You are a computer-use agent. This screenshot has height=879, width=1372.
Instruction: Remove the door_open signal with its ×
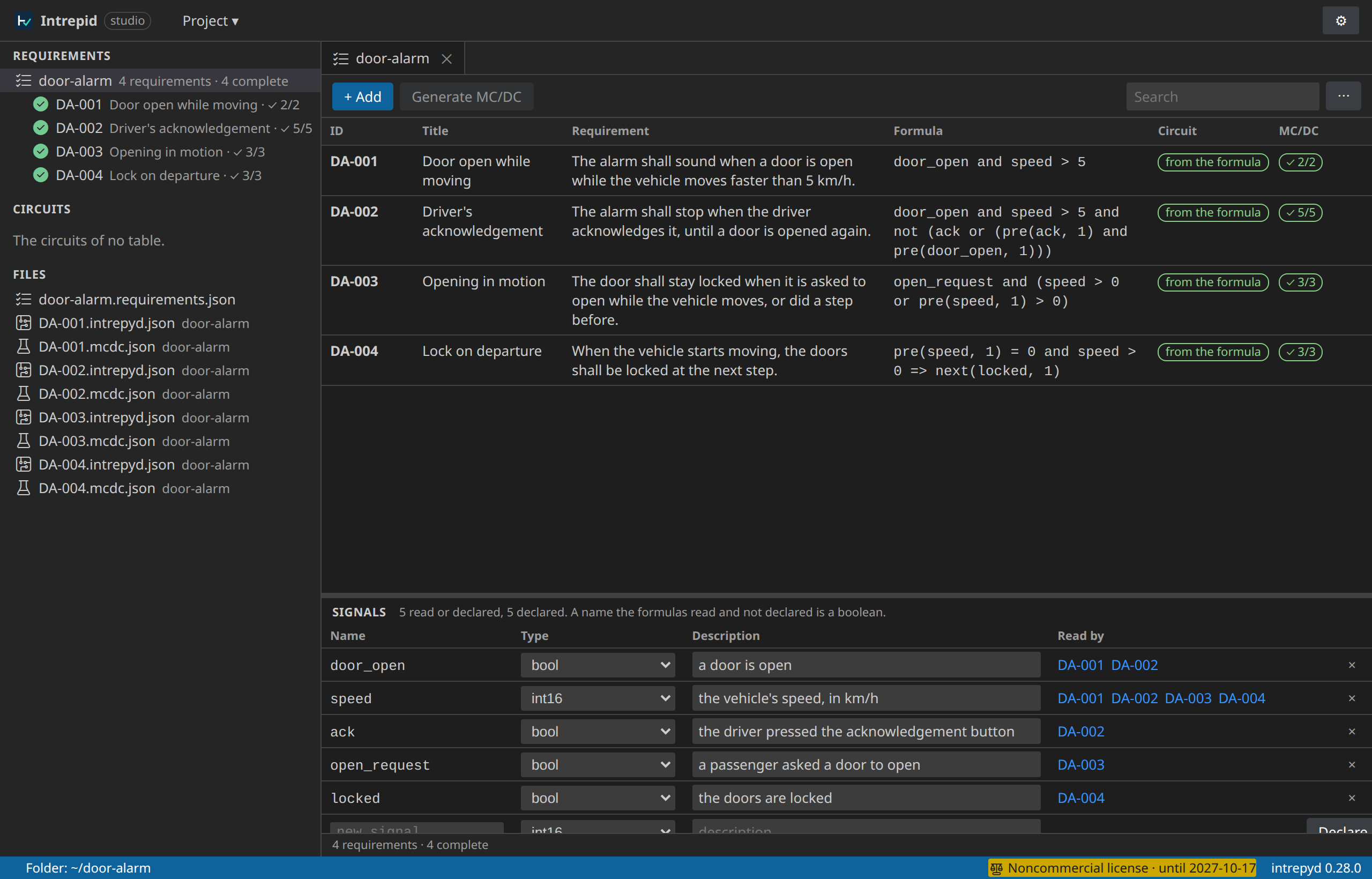pyautogui.click(x=1352, y=665)
